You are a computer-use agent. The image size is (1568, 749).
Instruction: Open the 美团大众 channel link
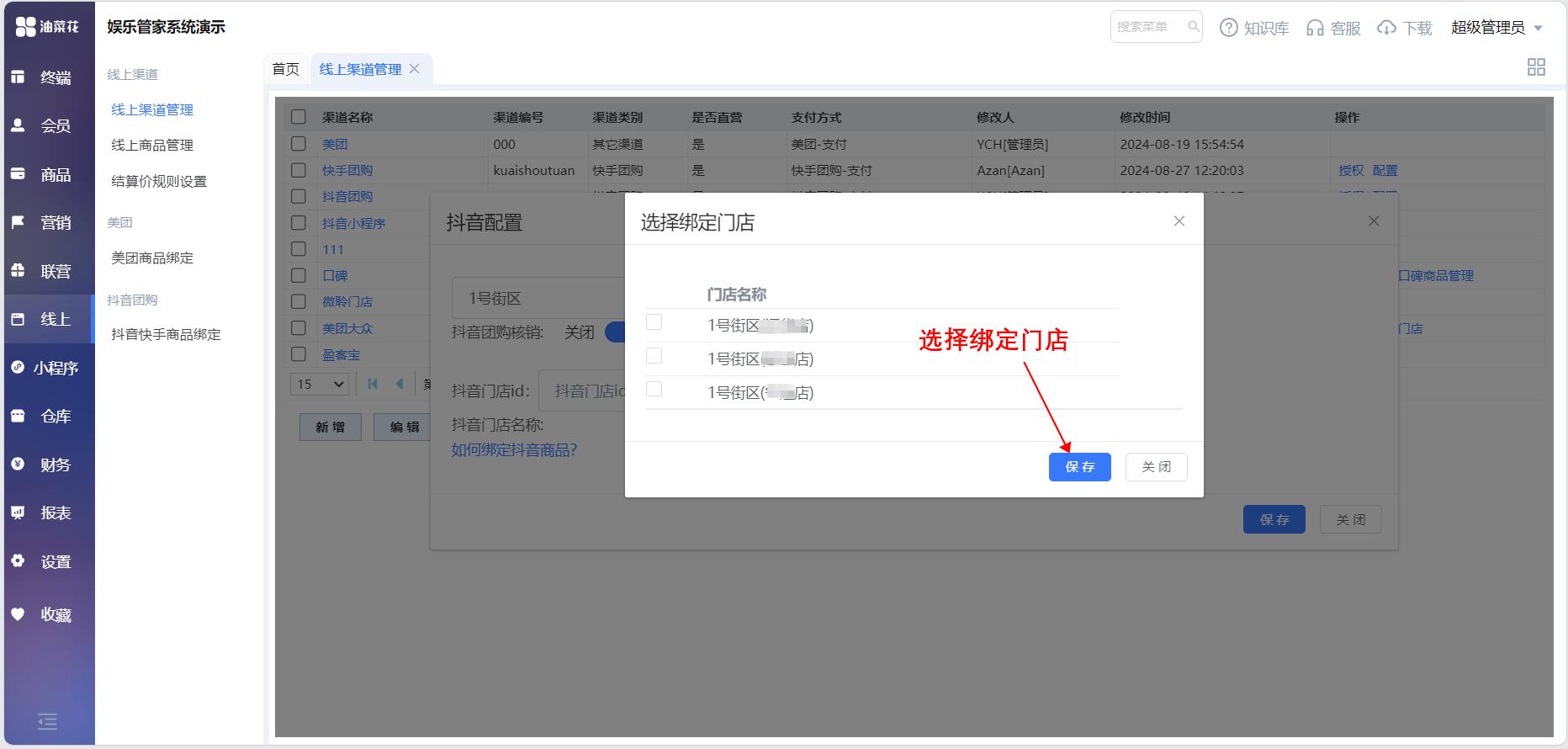coord(347,328)
